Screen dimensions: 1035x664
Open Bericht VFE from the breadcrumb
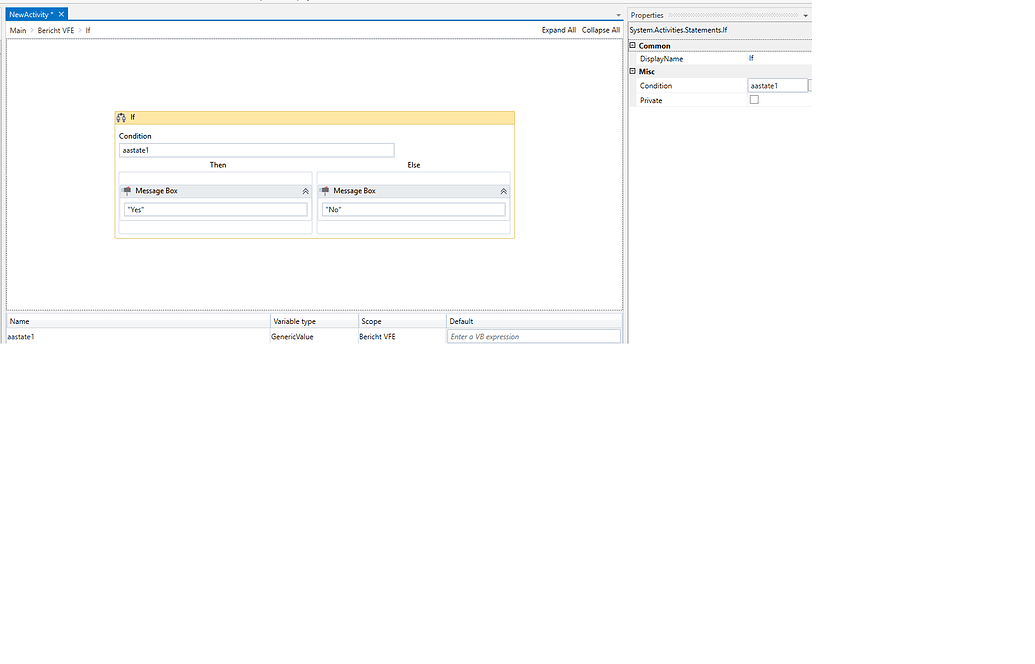click(54, 30)
